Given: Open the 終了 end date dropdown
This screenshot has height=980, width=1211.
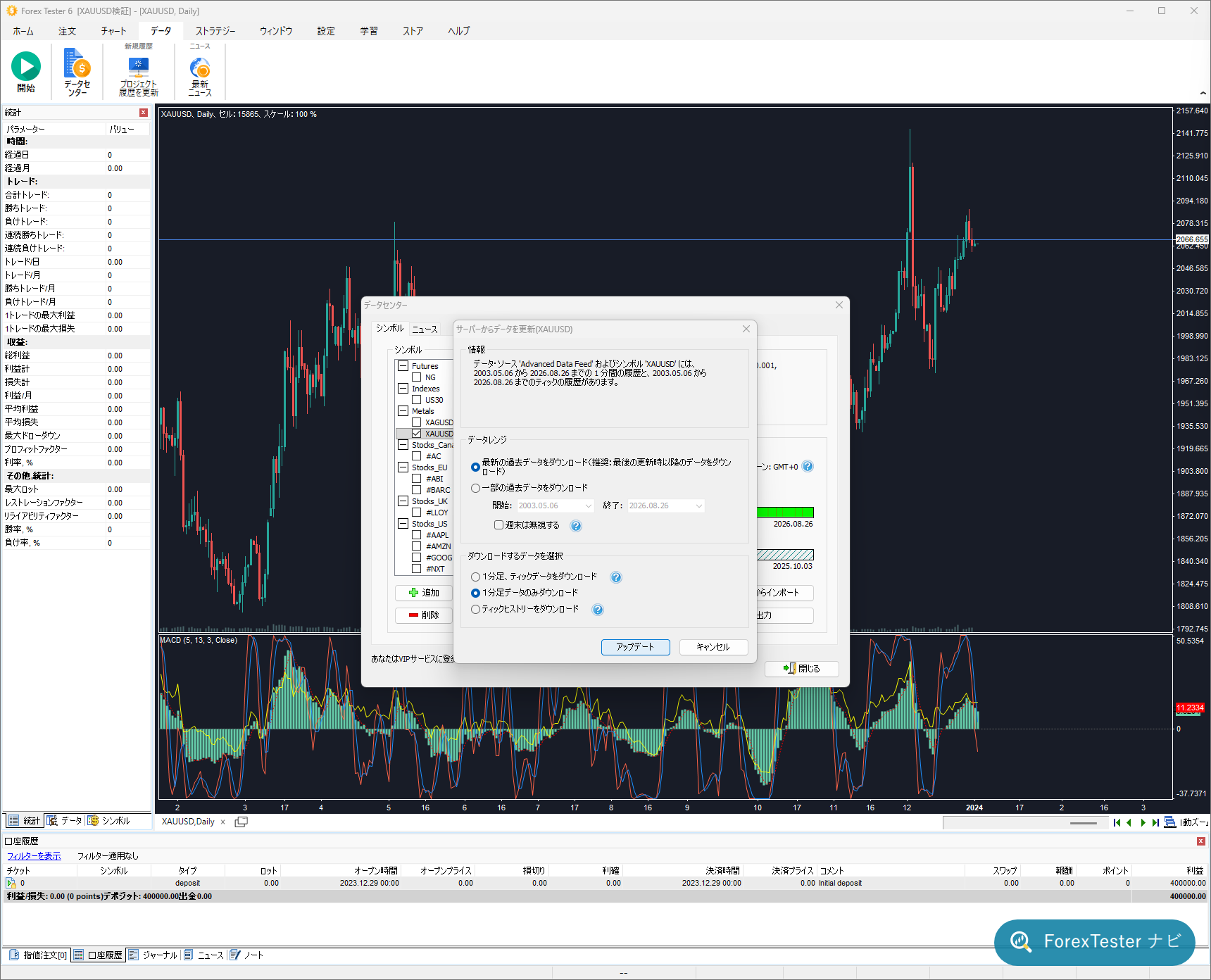Looking at the screenshot, I should click(x=698, y=506).
